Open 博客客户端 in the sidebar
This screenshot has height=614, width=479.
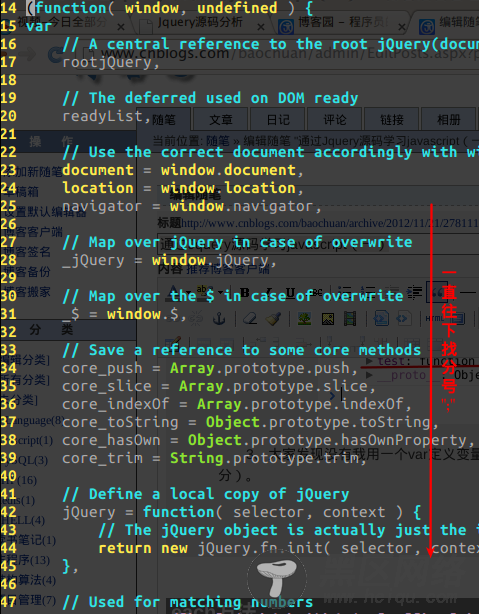(33, 231)
